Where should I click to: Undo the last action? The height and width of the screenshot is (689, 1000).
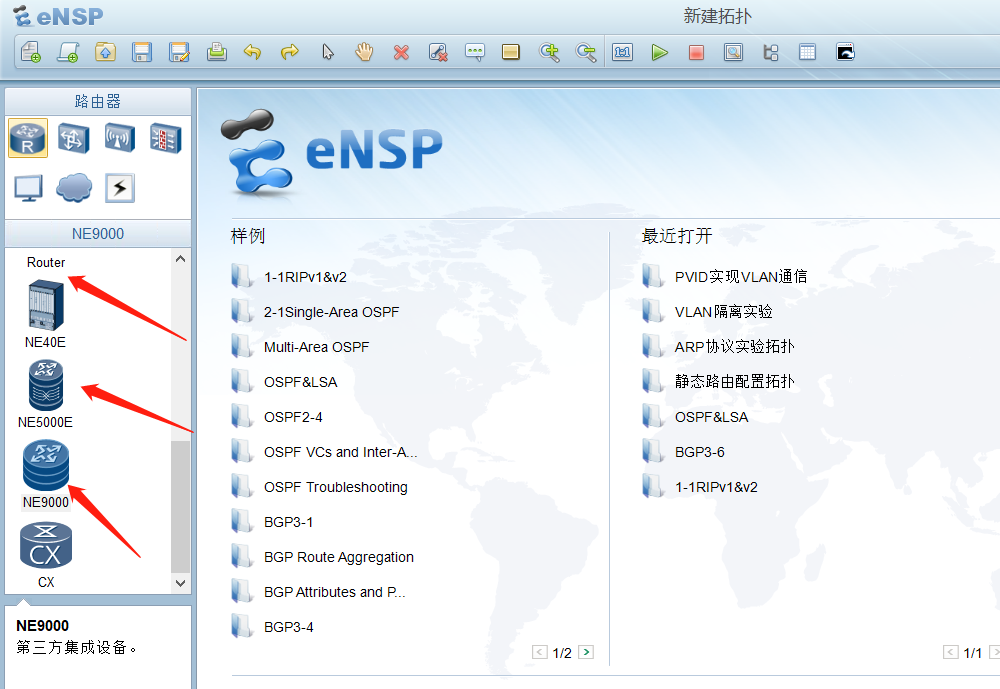[x=253, y=52]
